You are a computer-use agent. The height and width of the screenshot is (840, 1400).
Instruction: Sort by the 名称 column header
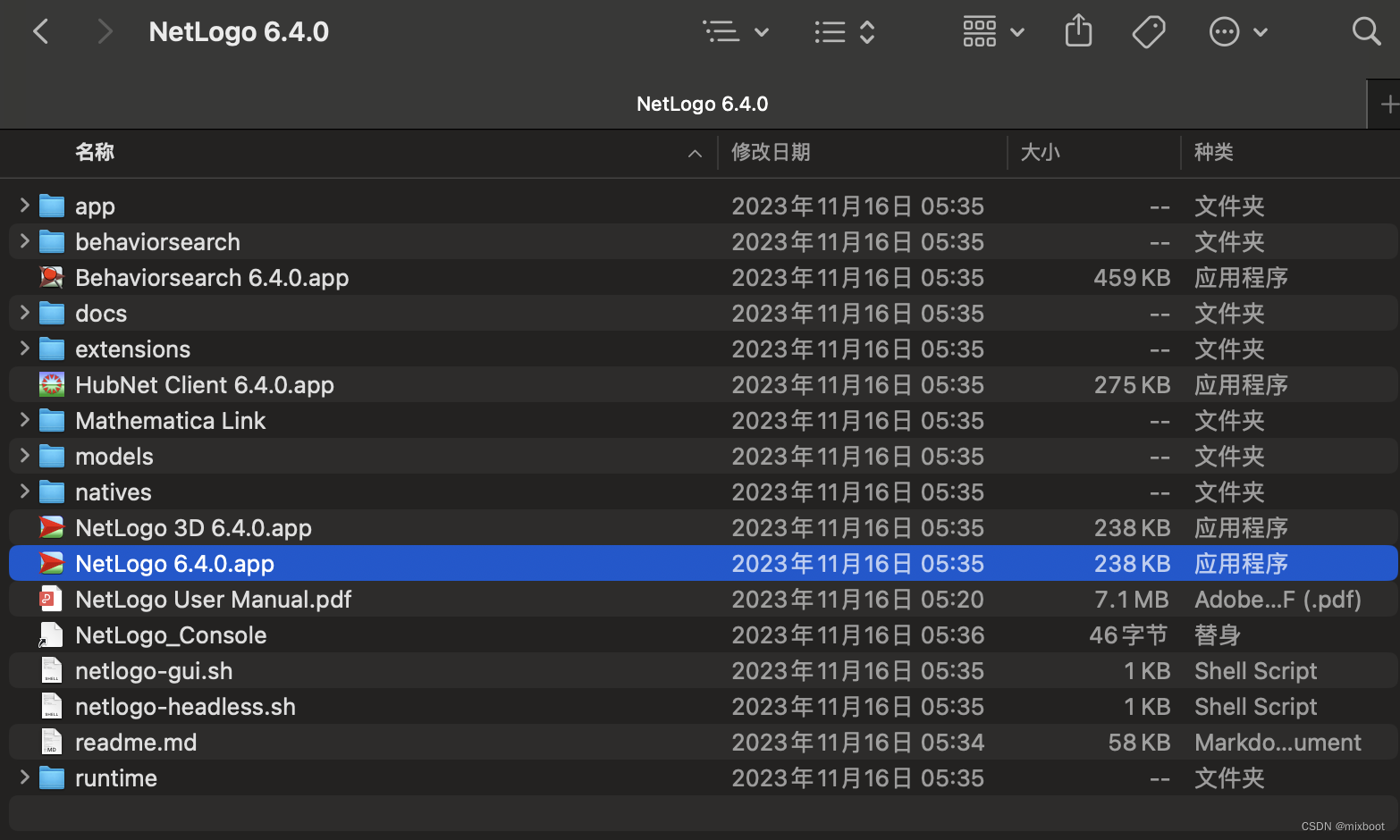(x=95, y=152)
